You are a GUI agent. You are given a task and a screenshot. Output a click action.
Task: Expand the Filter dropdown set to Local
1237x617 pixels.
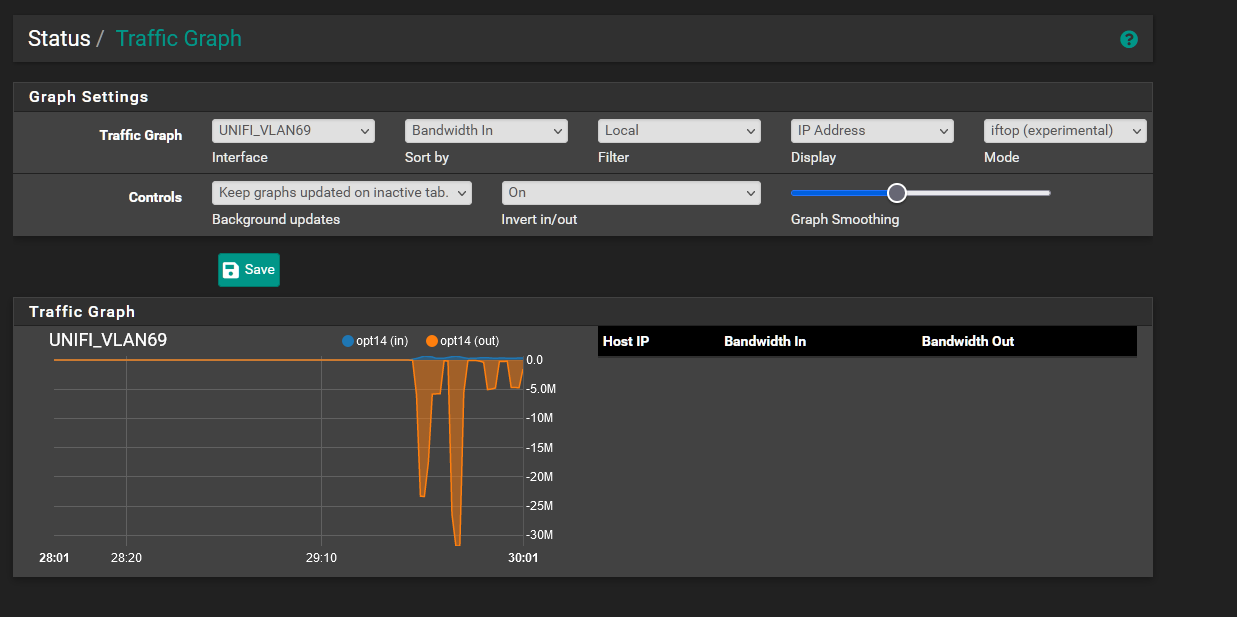click(679, 131)
